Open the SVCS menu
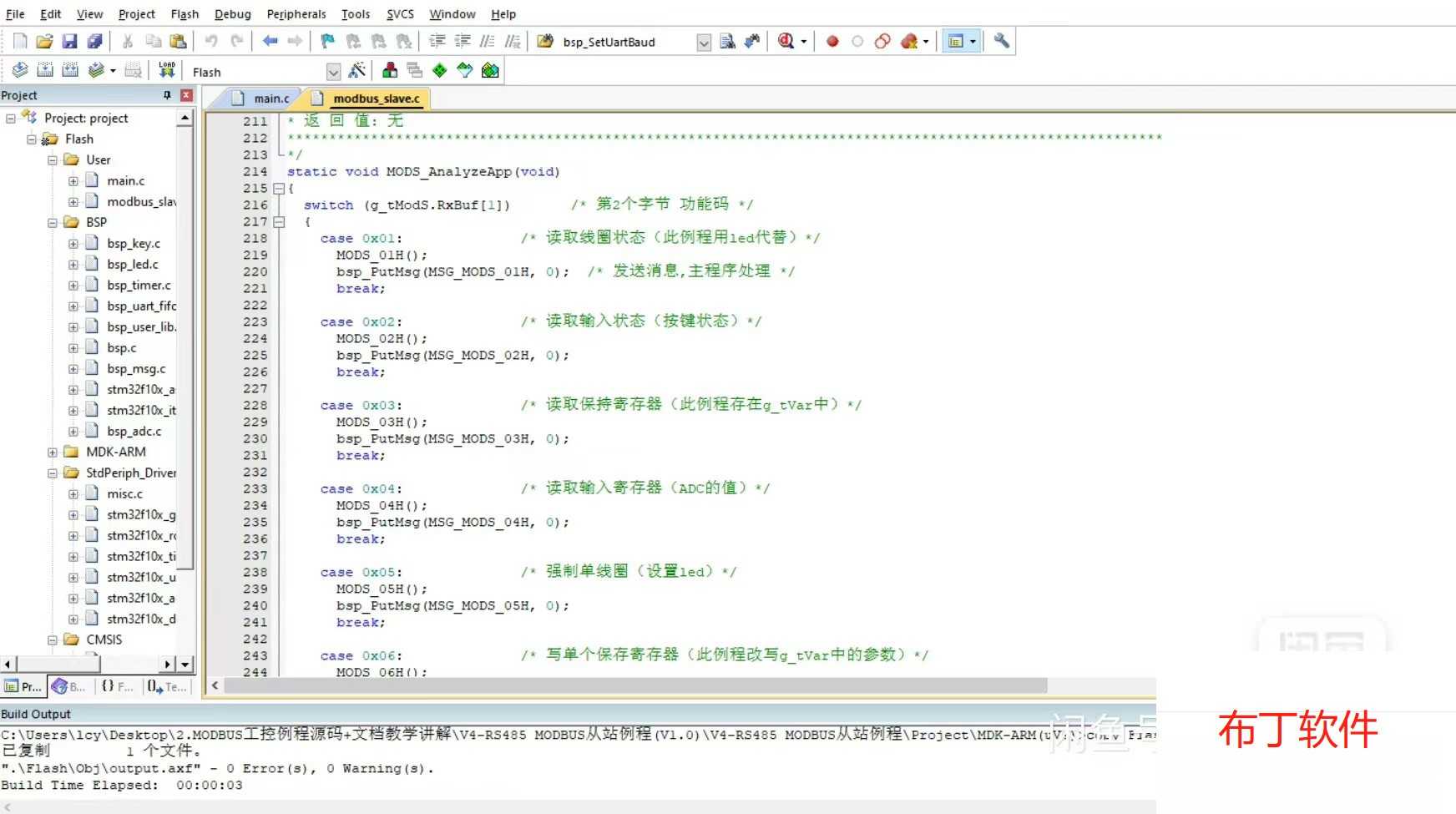The image size is (1456, 814). pos(400,14)
